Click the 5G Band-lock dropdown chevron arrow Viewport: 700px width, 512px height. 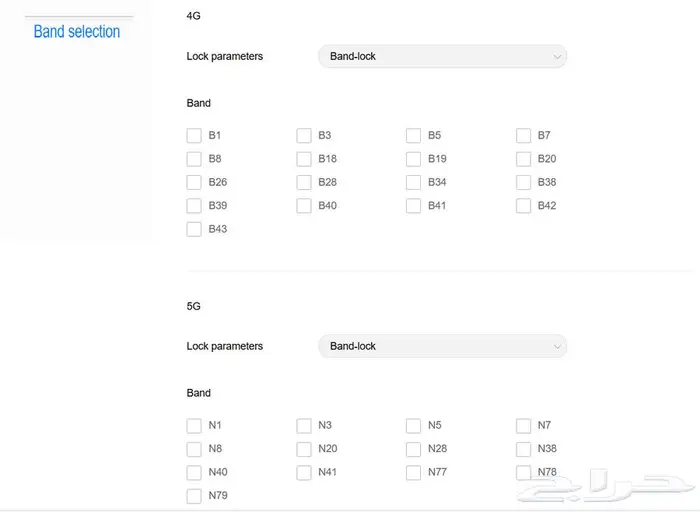pyautogui.click(x=557, y=346)
